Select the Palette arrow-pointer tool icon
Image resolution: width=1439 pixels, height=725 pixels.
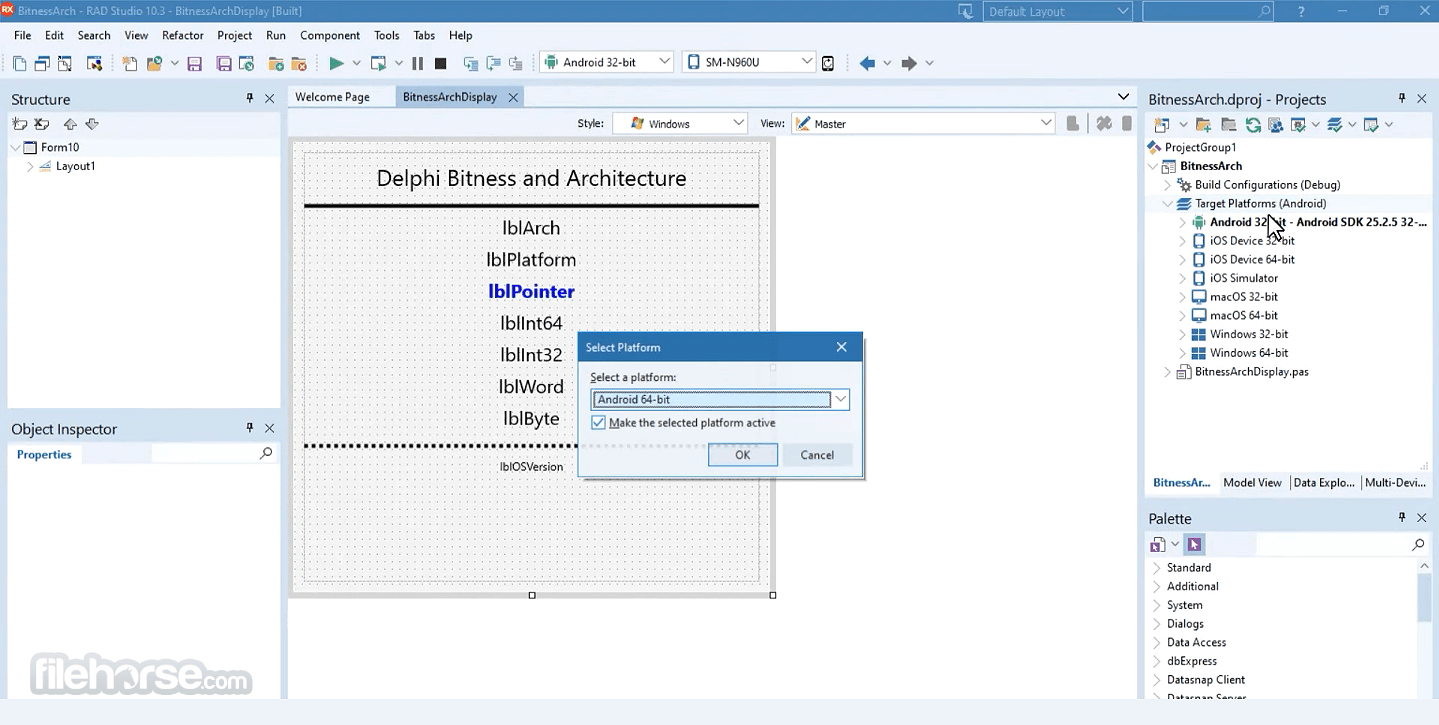(x=1194, y=544)
